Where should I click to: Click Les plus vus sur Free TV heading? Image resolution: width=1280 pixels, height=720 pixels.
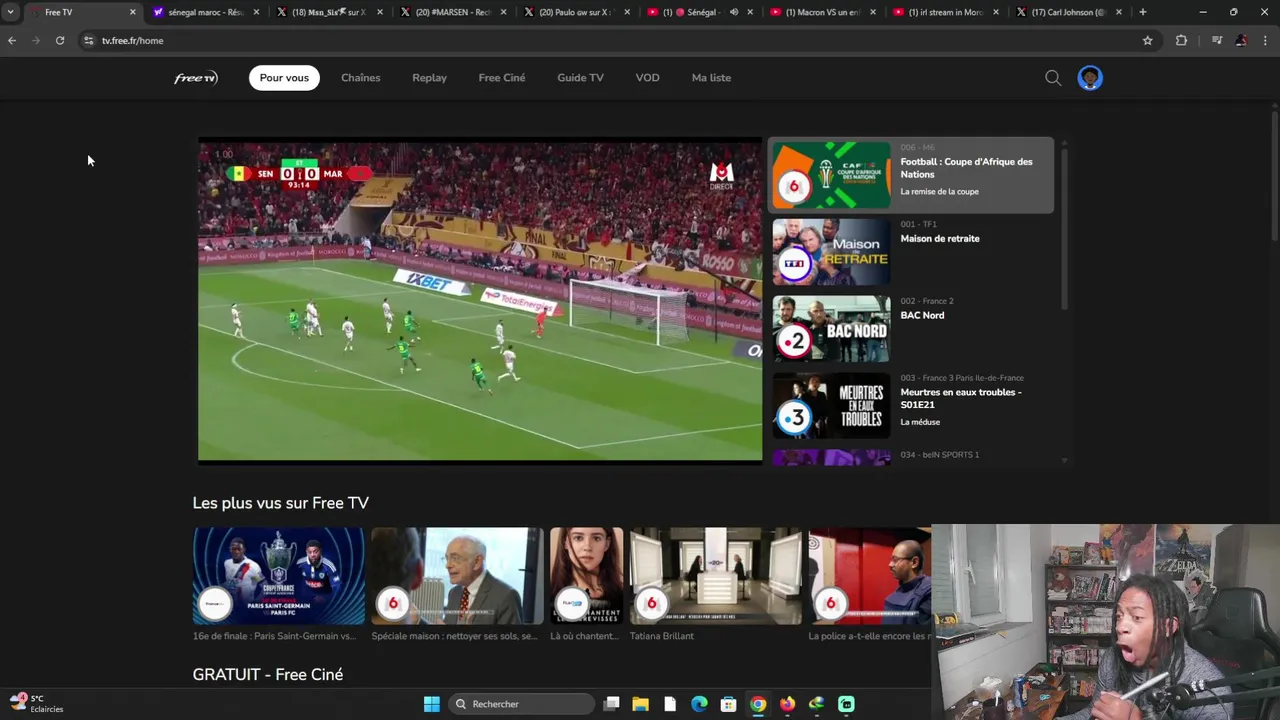(x=281, y=503)
